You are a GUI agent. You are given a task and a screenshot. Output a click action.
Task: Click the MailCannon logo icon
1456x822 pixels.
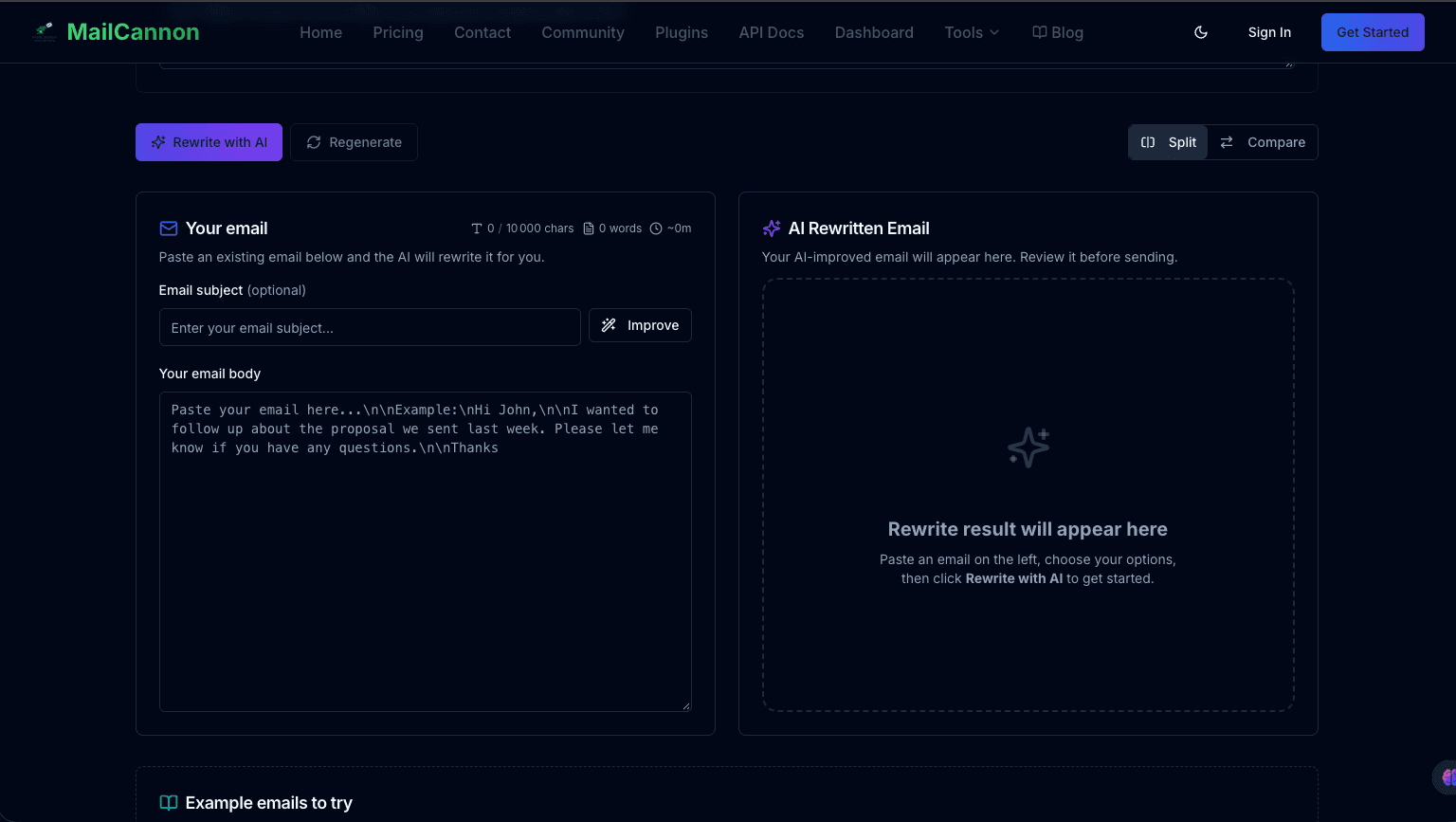[x=45, y=32]
